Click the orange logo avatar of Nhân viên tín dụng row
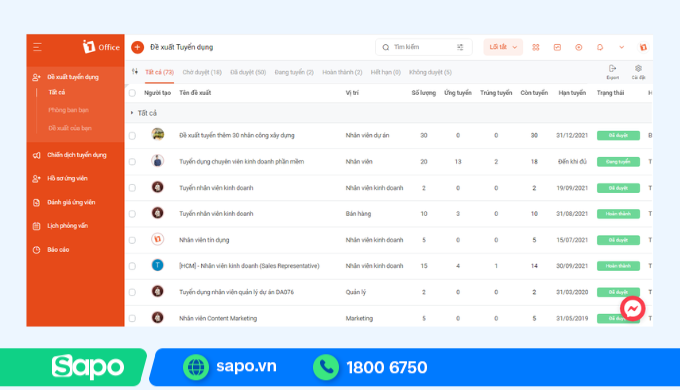This screenshot has width=680, height=390. pyautogui.click(x=157, y=239)
